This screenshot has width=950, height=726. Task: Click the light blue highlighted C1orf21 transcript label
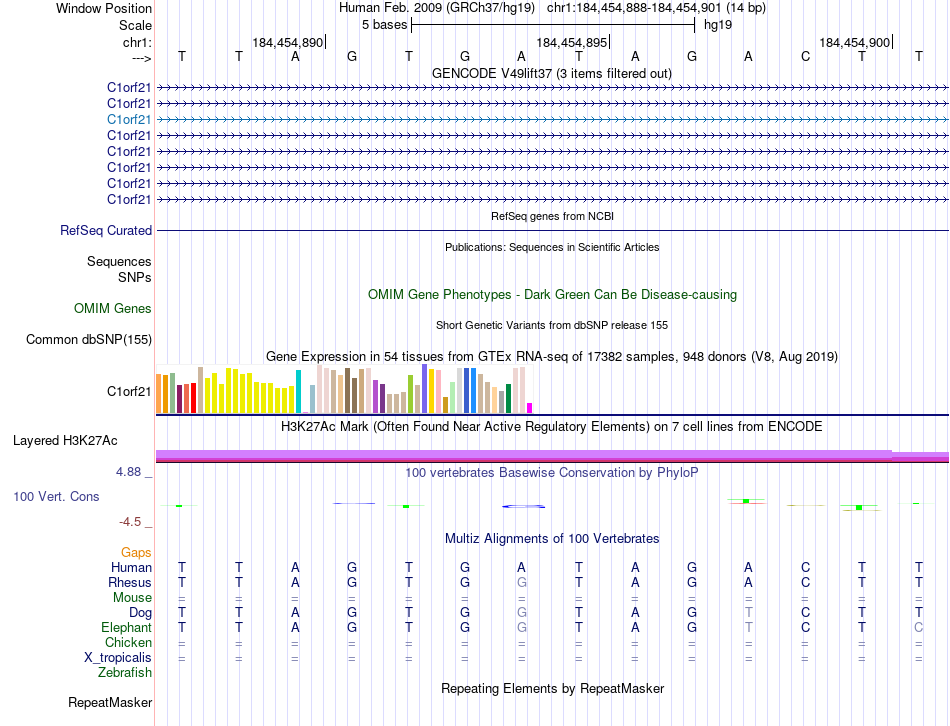point(129,119)
